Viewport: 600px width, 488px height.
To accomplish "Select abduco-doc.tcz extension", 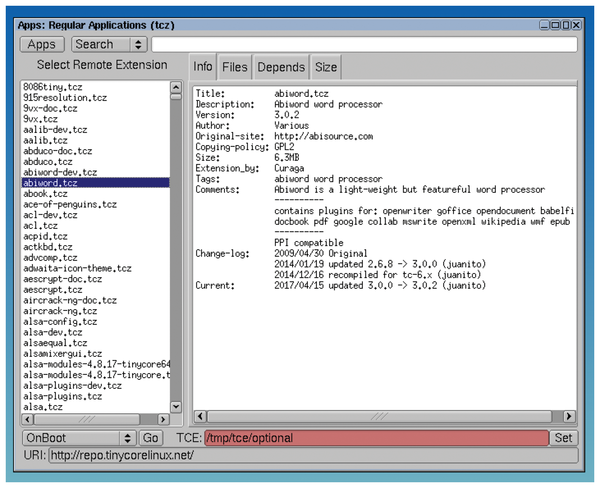I will pos(95,151).
